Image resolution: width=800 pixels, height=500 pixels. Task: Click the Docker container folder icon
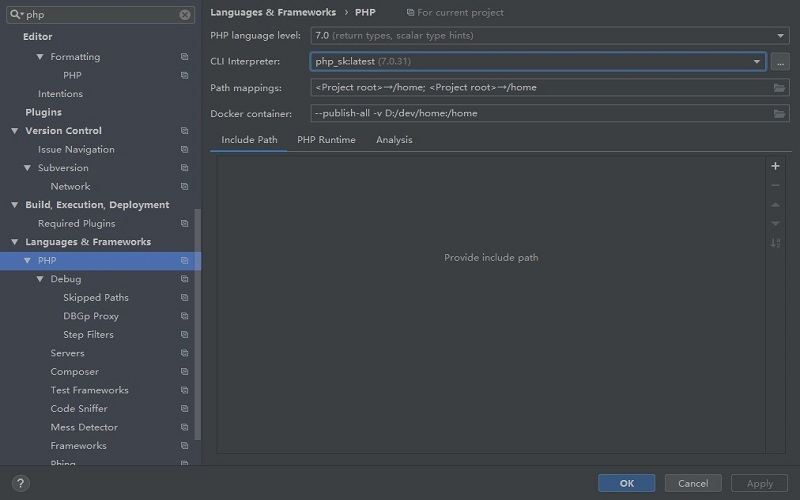tap(780, 114)
